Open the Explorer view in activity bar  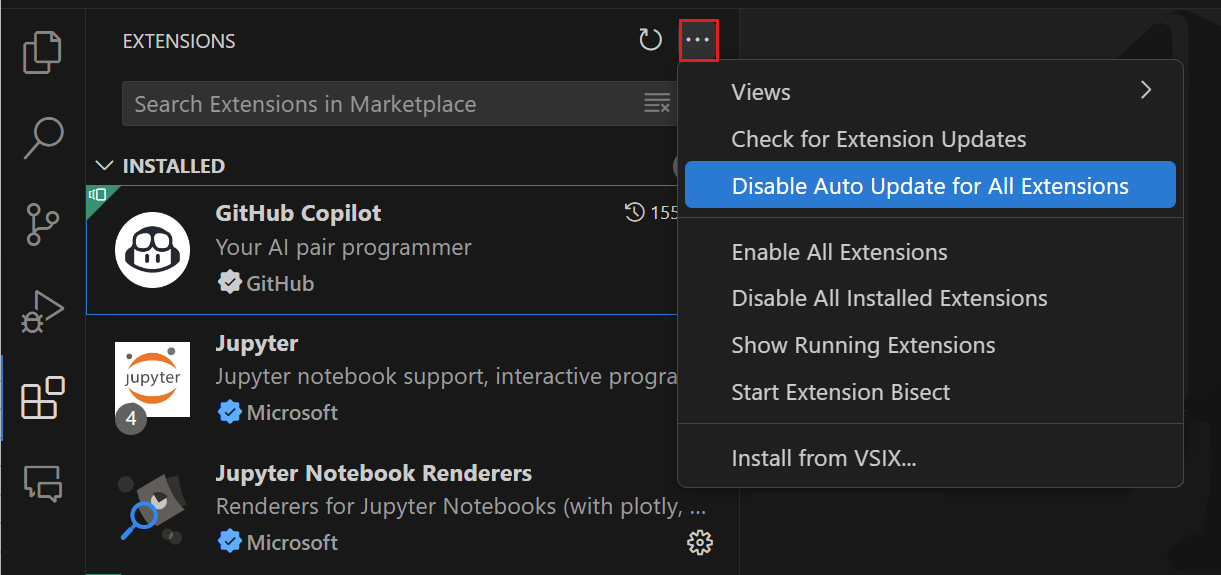pyautogui.click(x=42, y=52)
